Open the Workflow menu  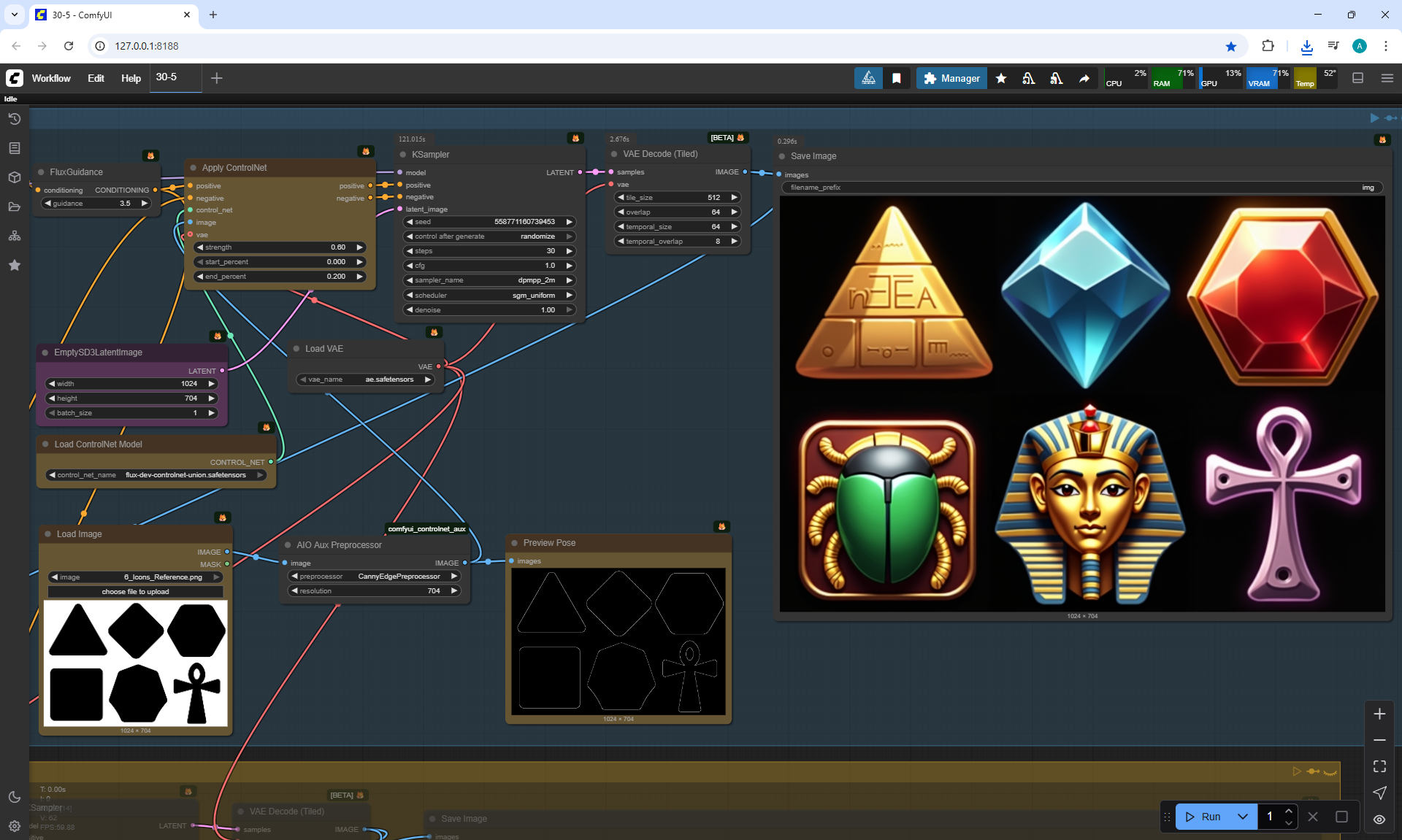(51, 78)
